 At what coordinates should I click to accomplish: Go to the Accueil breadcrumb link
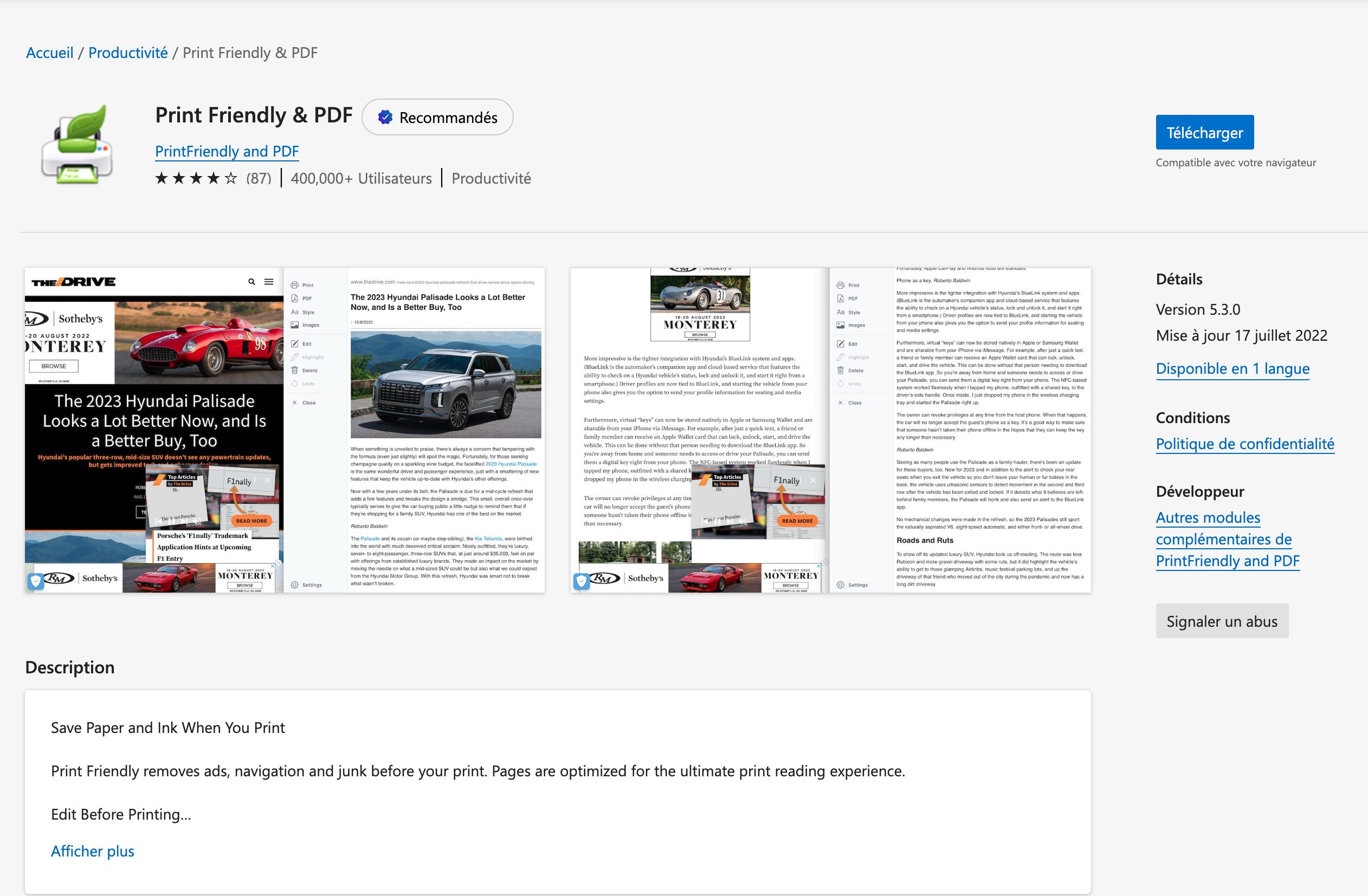[50, 53]
